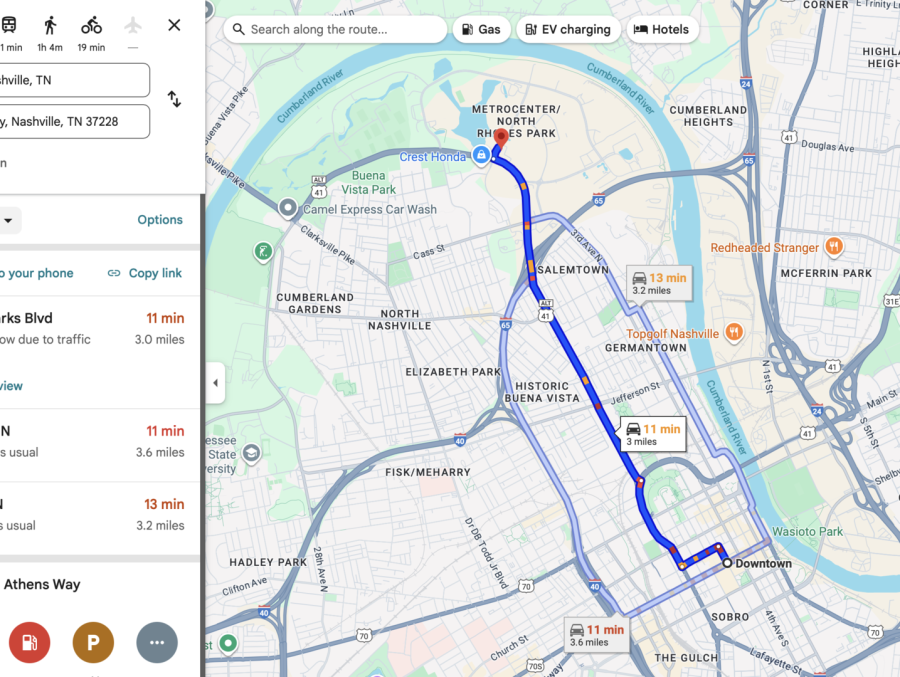This screenshot has height=677, width=900.
Task: Open the gray more options dots icon
Action: pos(157,642)
